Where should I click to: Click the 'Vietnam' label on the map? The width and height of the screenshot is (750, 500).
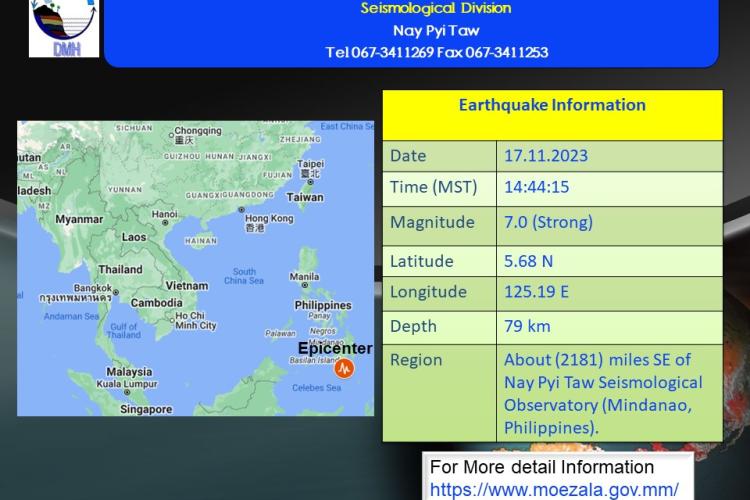(x=187, y=286)
